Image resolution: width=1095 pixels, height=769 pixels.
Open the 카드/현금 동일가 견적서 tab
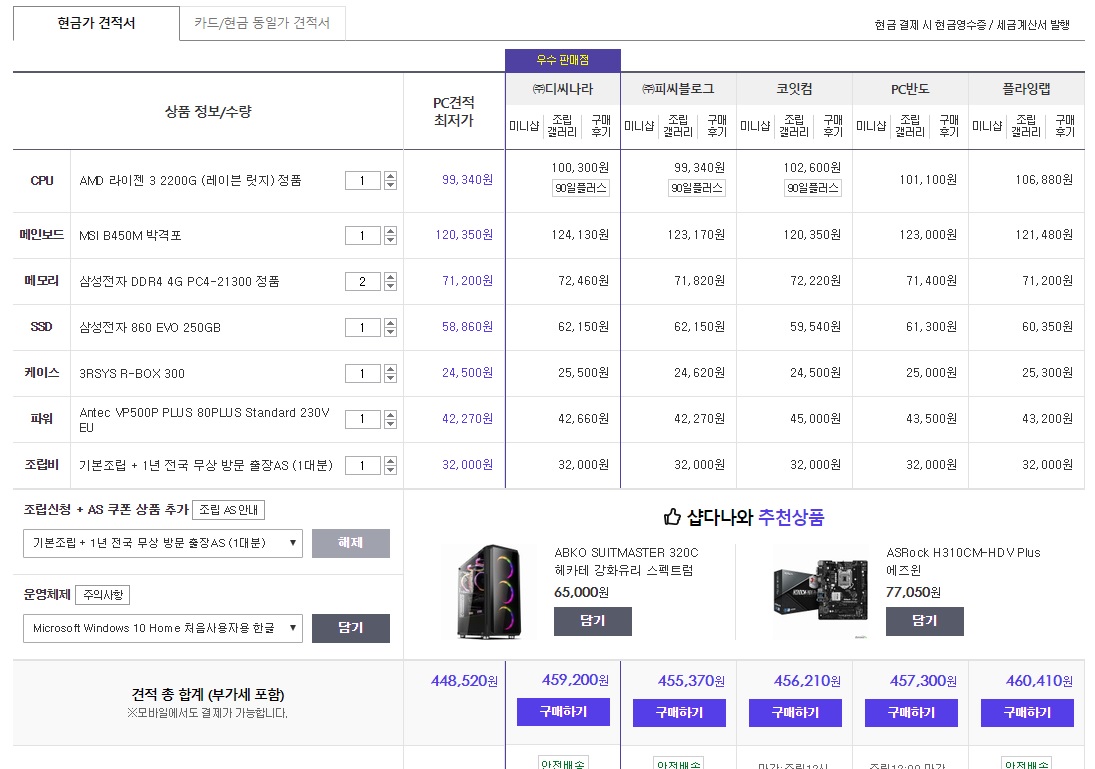pyautogui.click(x=262, y=23)
